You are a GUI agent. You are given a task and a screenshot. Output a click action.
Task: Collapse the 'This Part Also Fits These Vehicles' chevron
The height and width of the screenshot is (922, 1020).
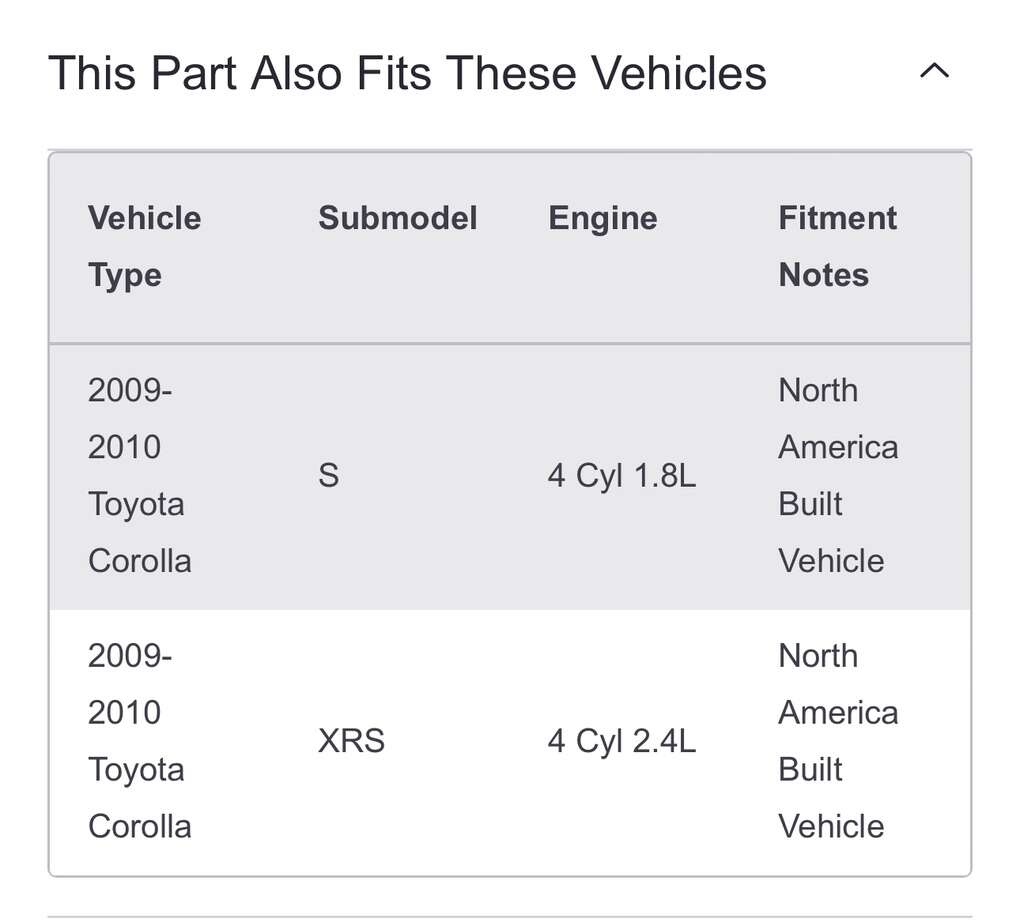click(934, 72)
